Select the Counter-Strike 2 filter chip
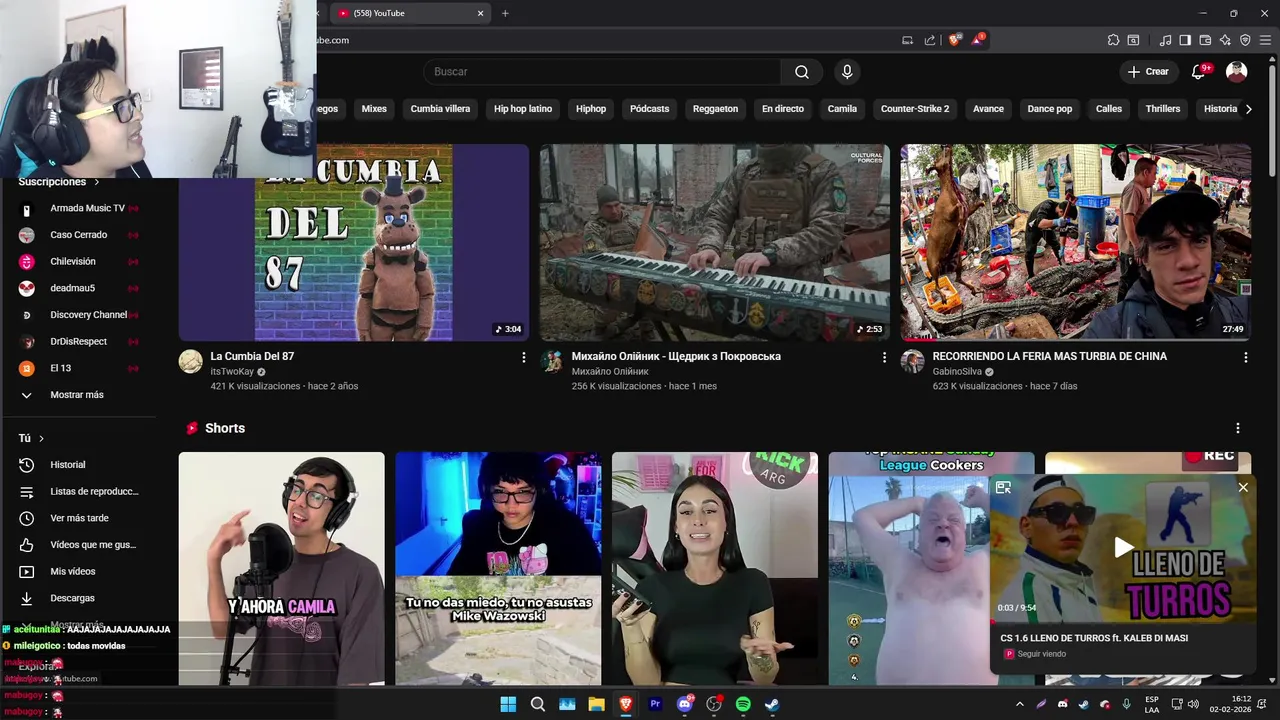The image size is (1280, 720). 915,109
